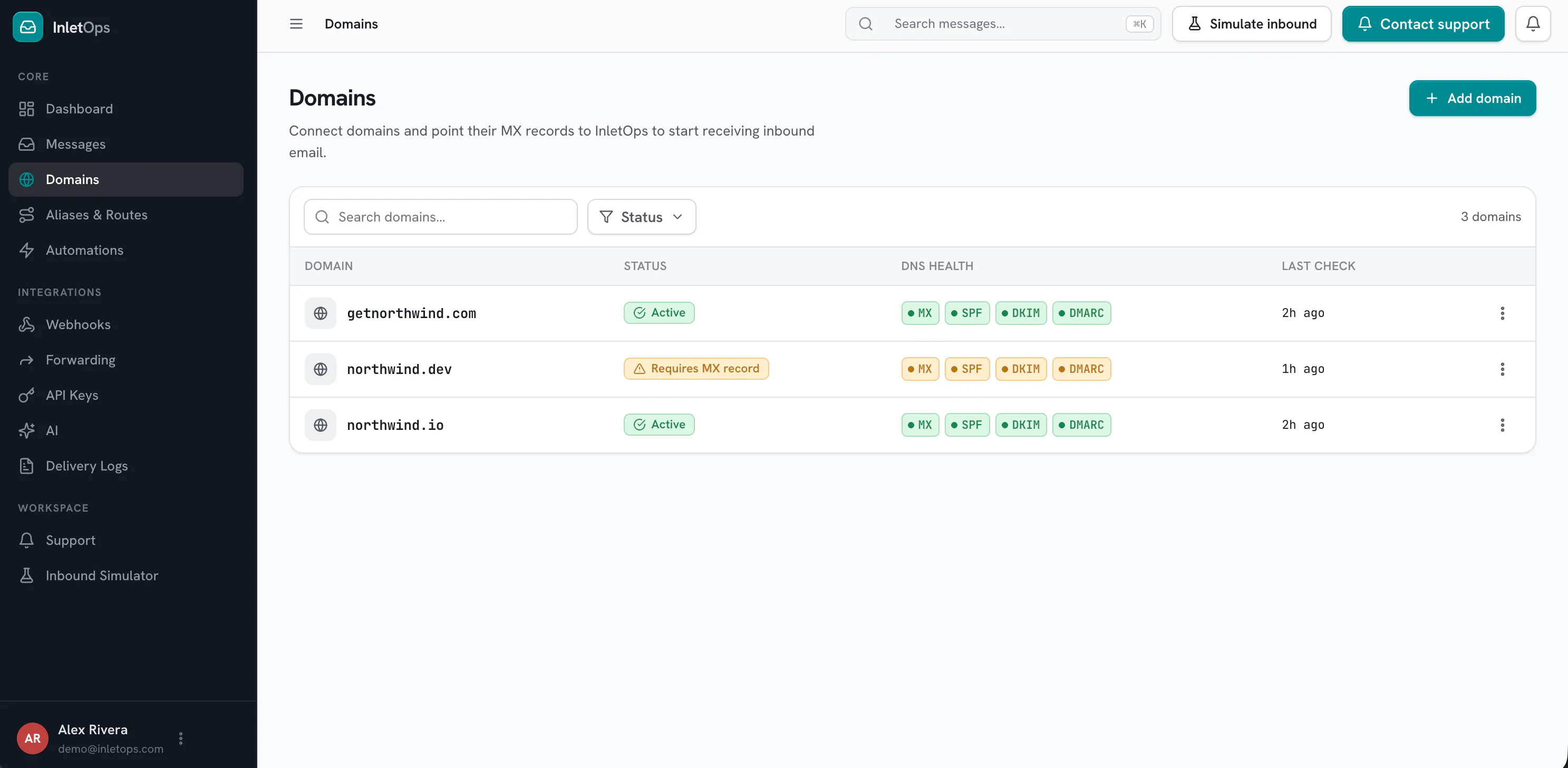Open the user menu next to Alex Rivera
The width and height of the screenshot is (1568, 768).
click(181, 739)
